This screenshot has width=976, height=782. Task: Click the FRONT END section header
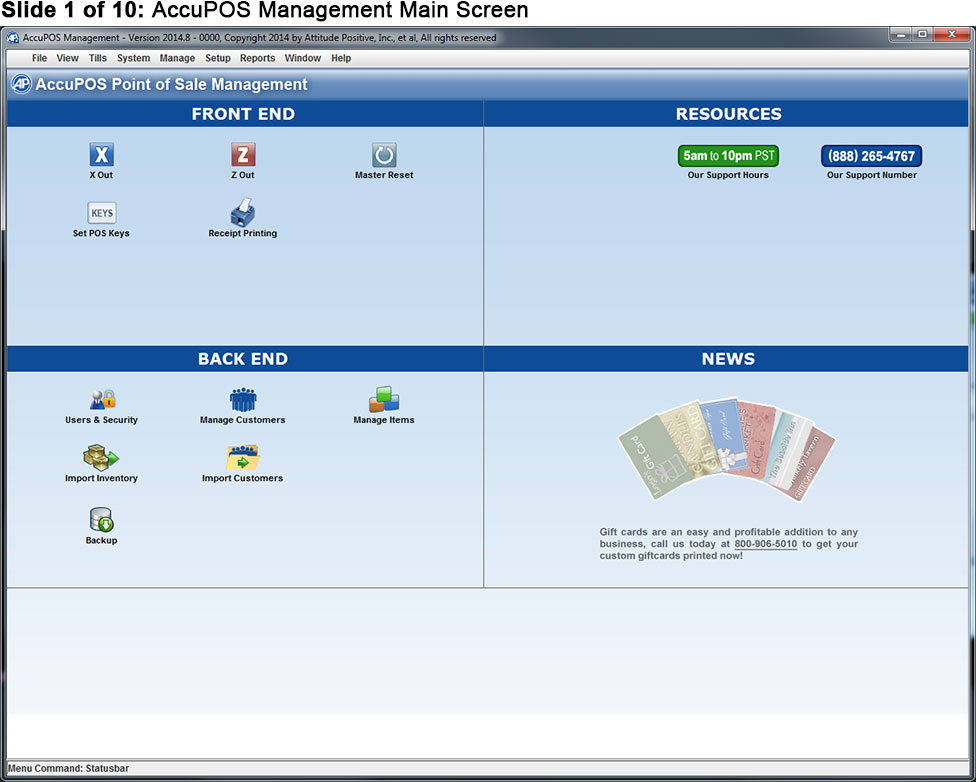click(x=243, y=114)
